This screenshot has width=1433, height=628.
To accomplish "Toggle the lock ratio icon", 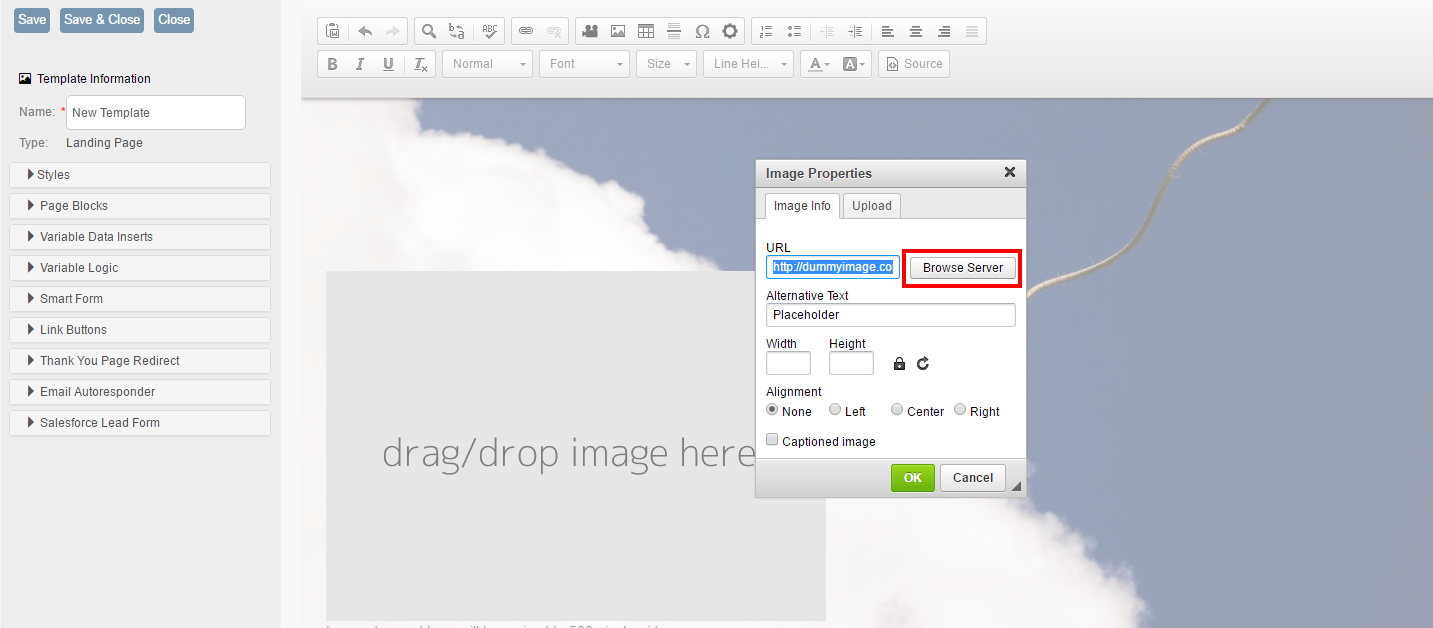I will [899, 364].
